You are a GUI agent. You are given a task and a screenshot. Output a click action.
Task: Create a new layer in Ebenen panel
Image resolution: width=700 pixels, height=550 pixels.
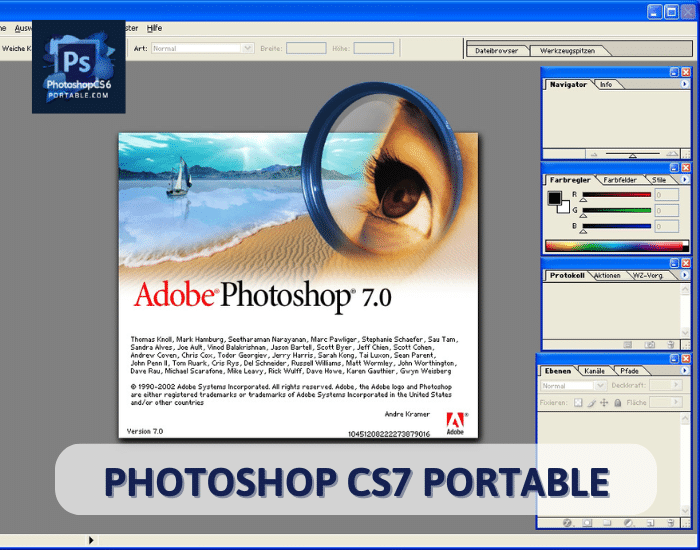coord(650,523)
